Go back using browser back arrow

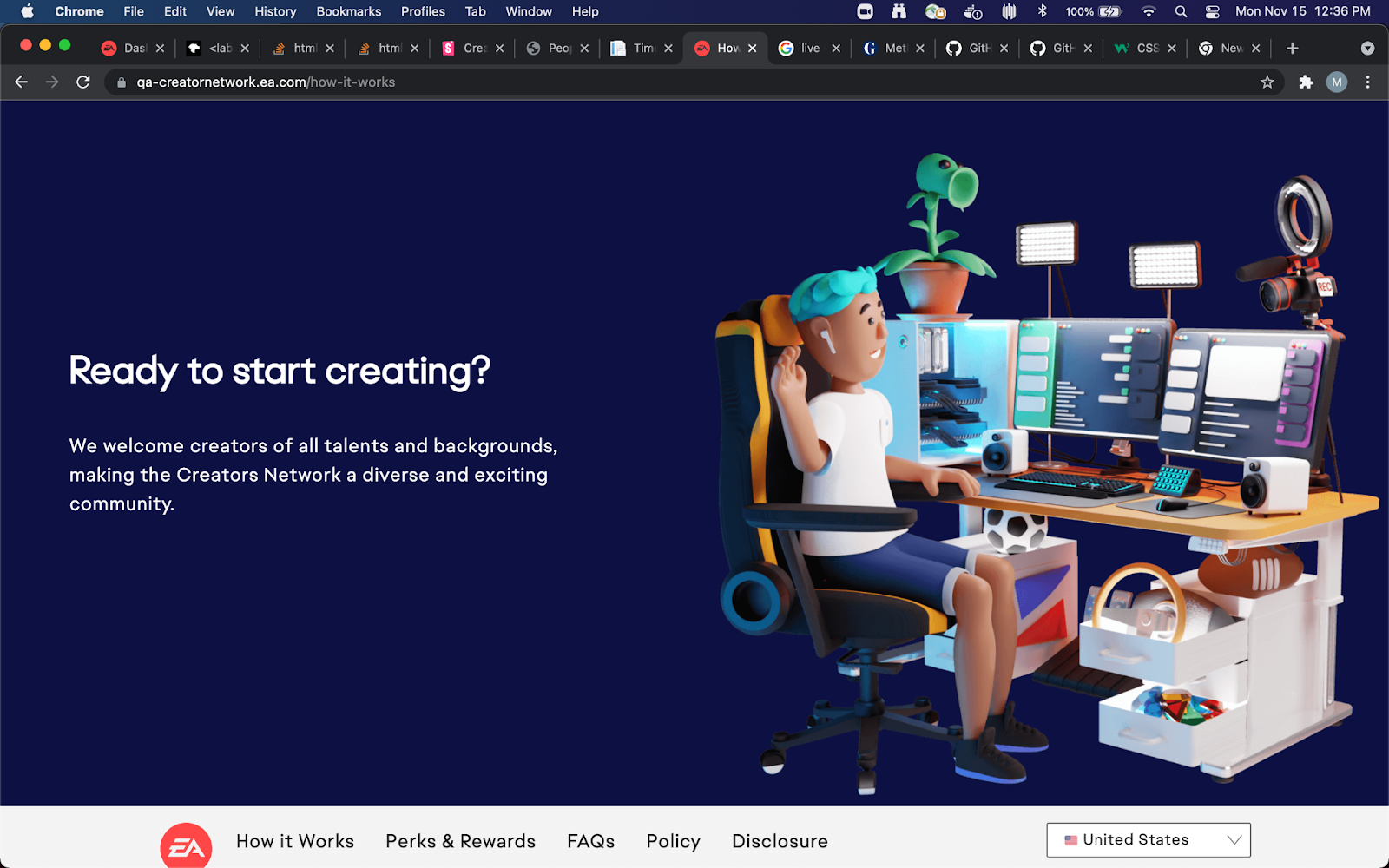[x=22, y=82]
